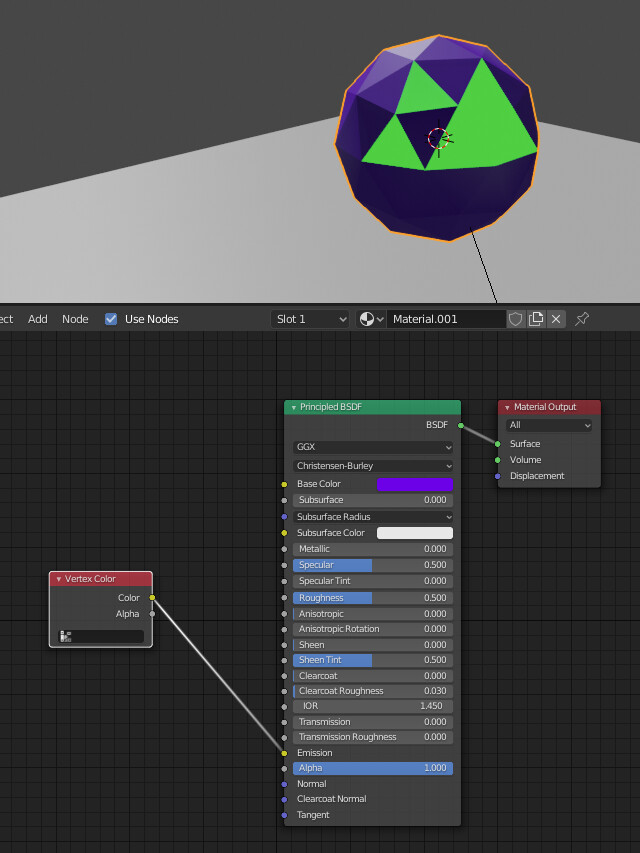640x853 pixels.
Task: Click the Specular slider at 0.500
Action: [x=373, y=565]
